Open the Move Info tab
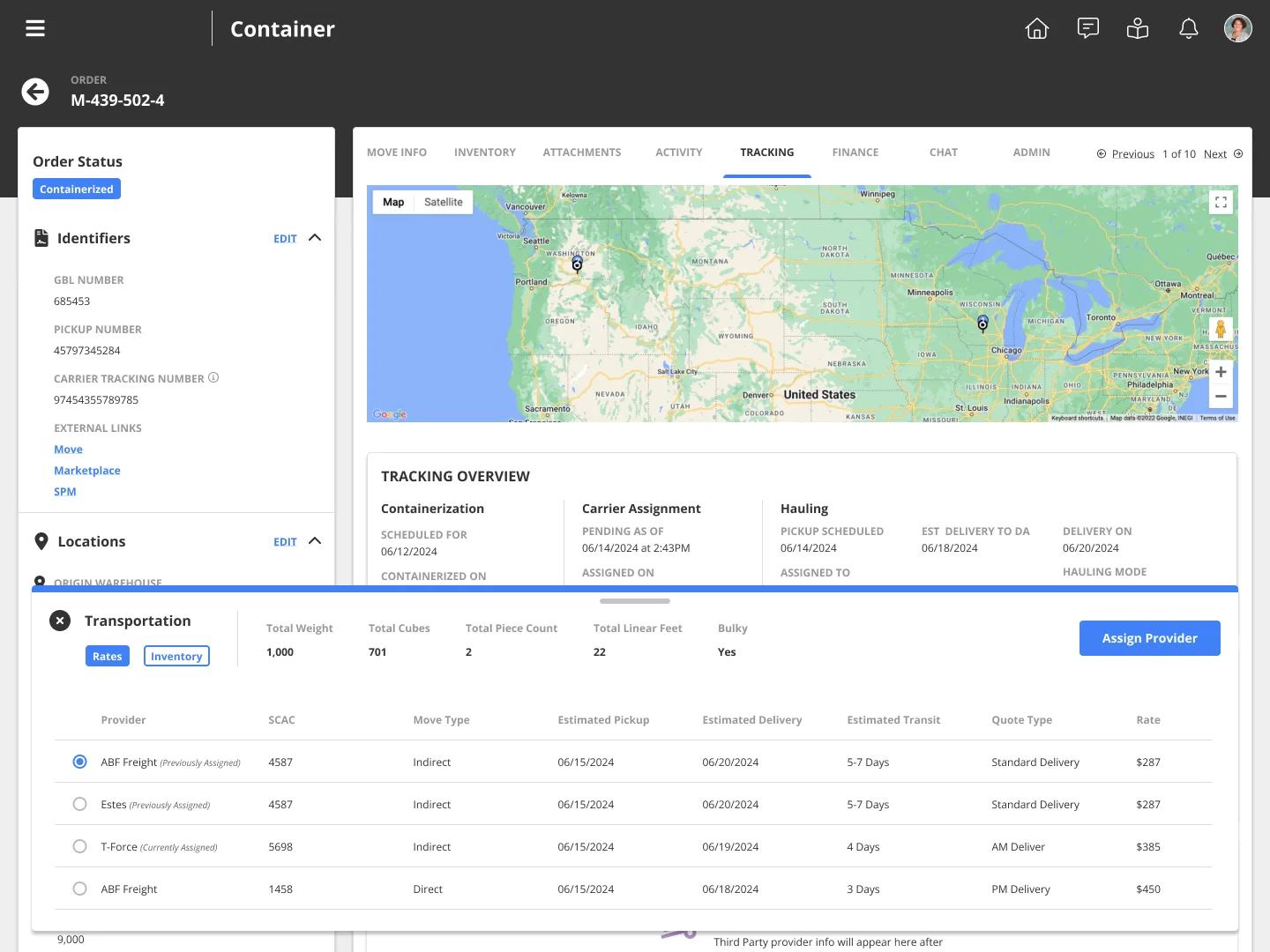The width and height of the screenshot is (1270, 952). click(397, 152)
